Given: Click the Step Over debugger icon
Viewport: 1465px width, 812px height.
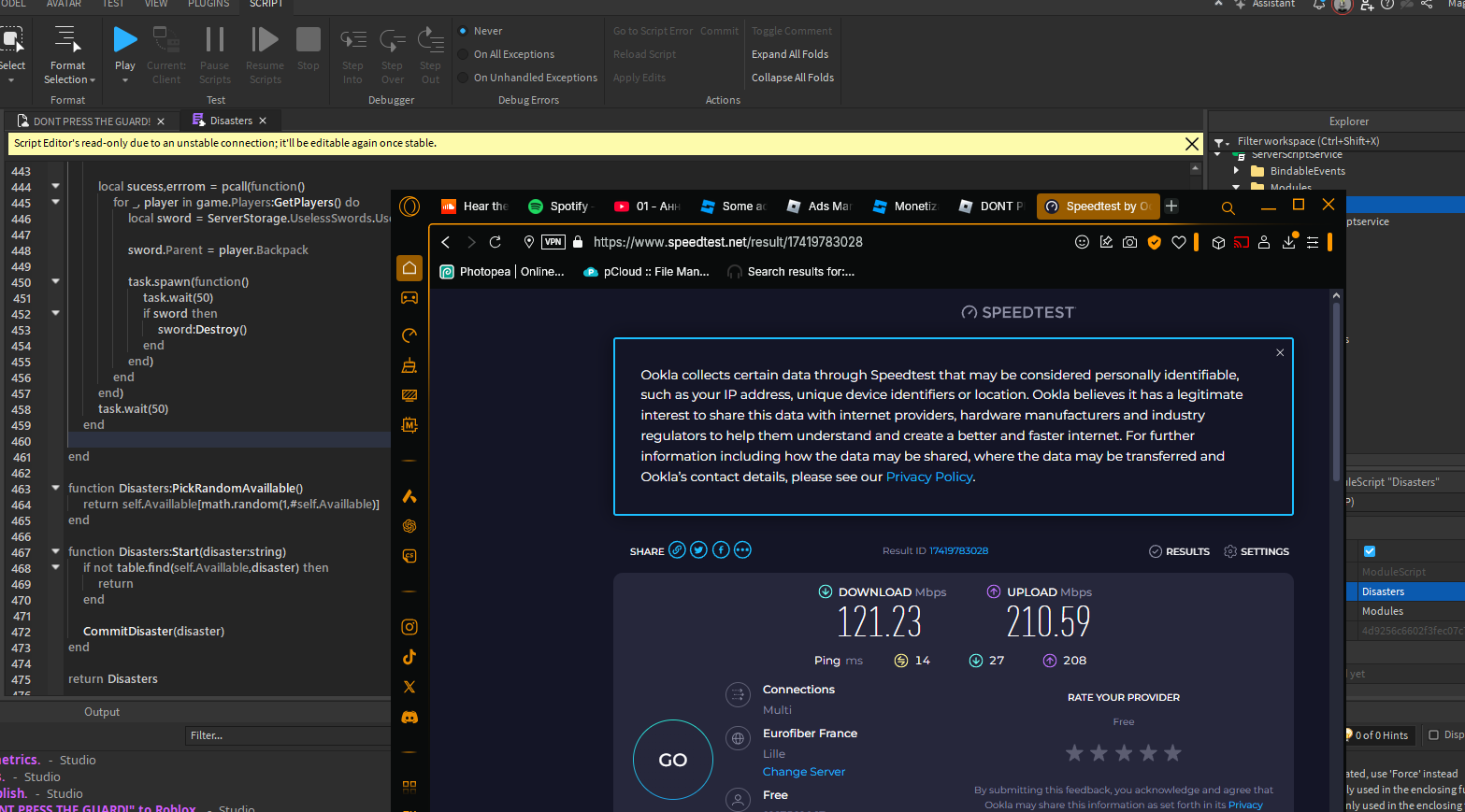Looking at the screenshot, I should point(392,39).
